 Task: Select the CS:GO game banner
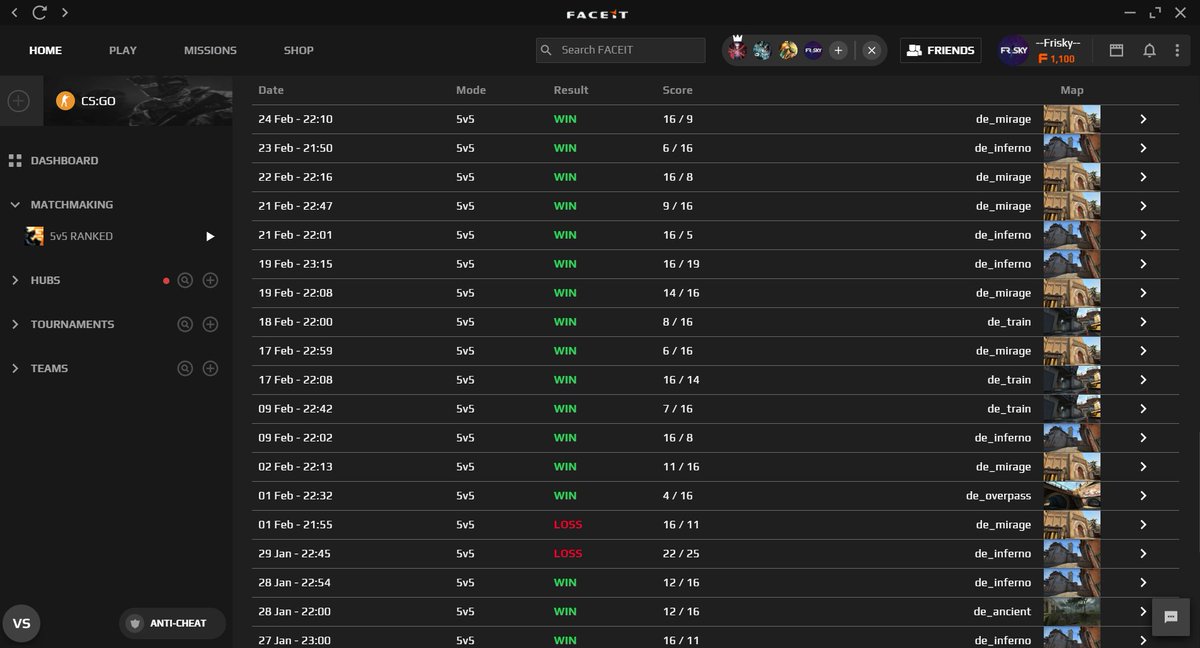tap(137, 101)
